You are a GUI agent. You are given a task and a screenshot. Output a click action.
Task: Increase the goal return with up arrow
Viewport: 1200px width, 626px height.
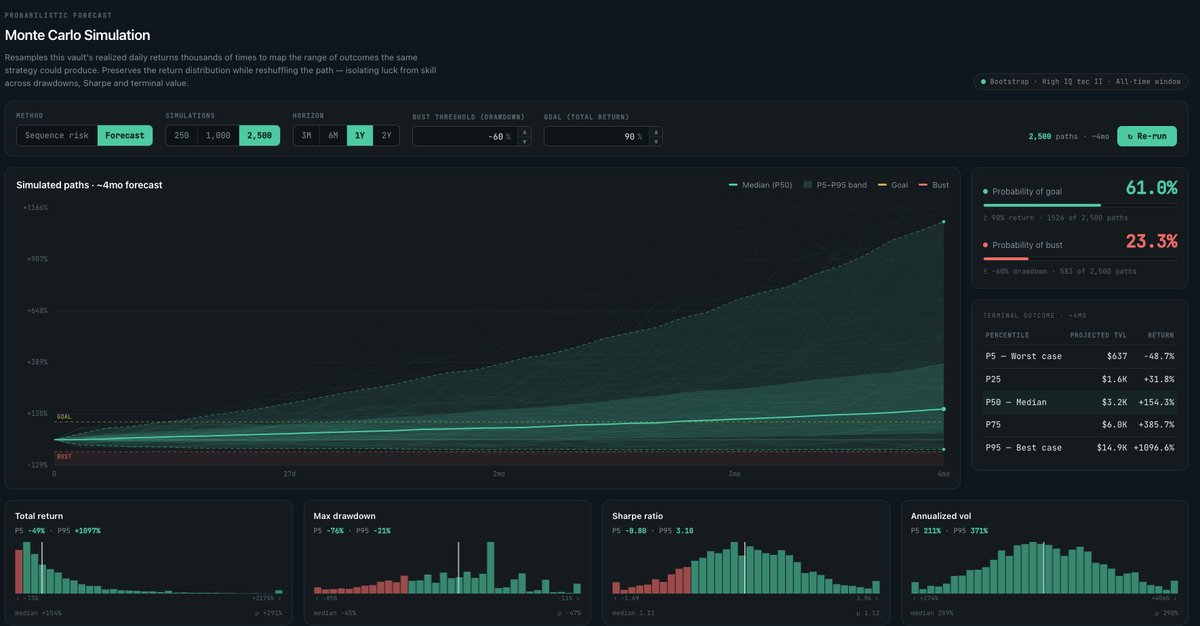656,131
